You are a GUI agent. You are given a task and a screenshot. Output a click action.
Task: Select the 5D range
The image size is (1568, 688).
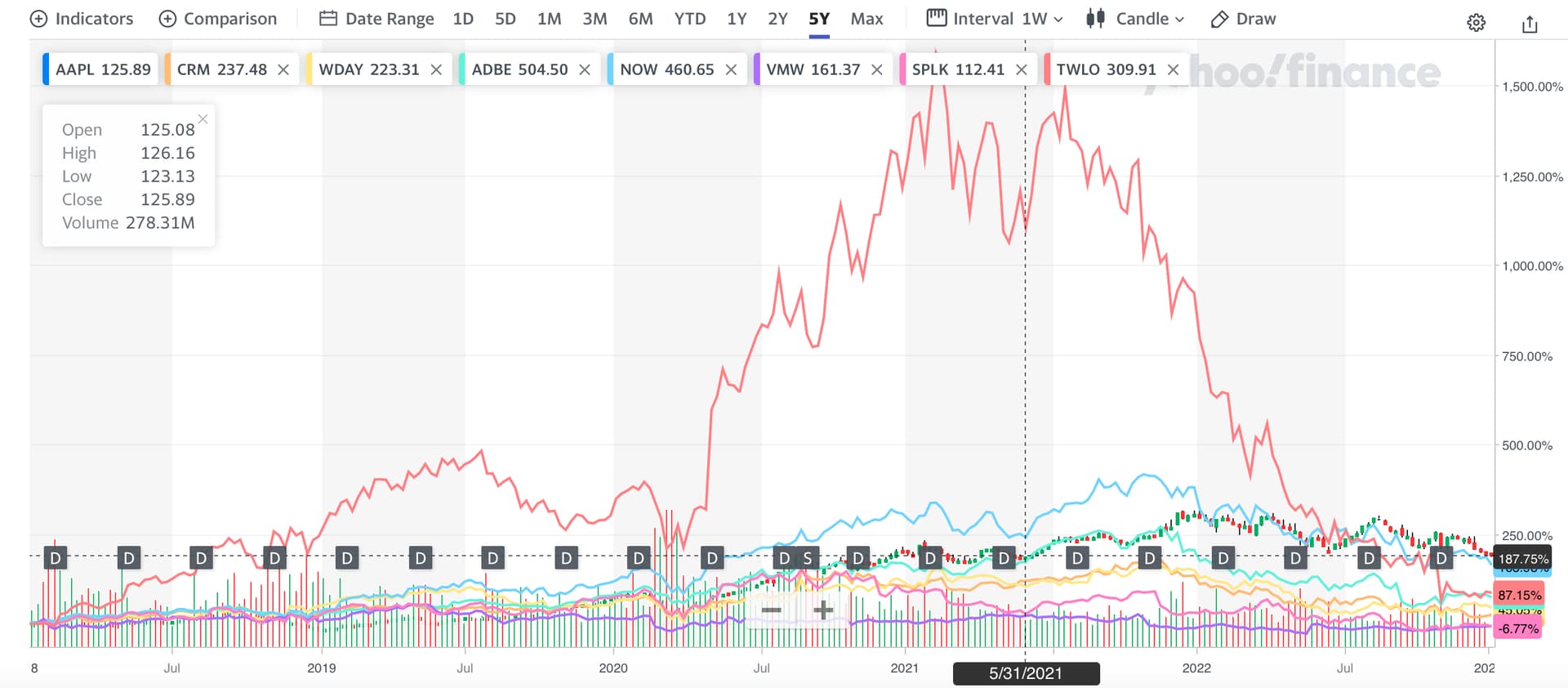pyautogui.click(x=506, y=19)
